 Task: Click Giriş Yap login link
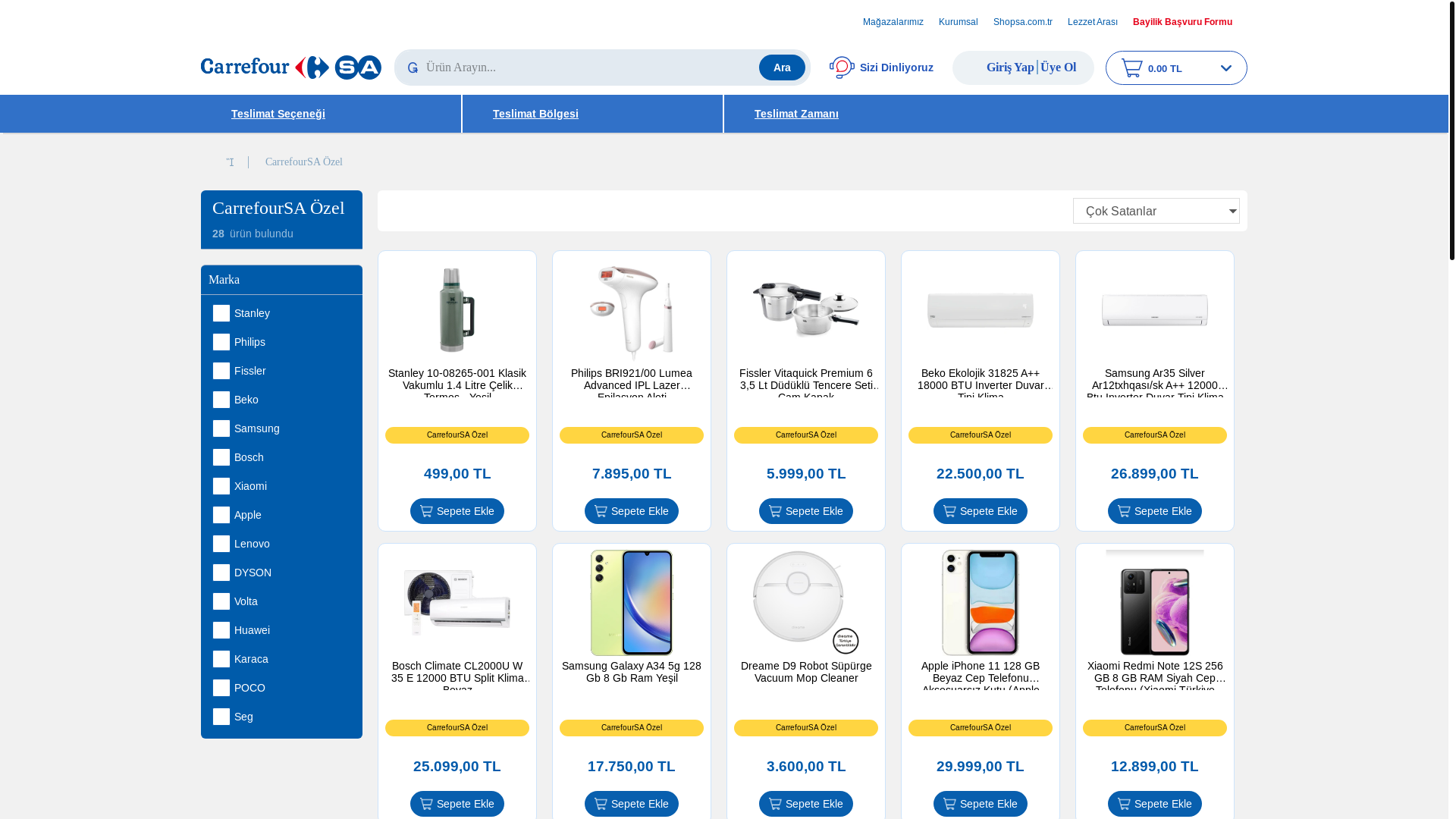(x=1010, y=67)
